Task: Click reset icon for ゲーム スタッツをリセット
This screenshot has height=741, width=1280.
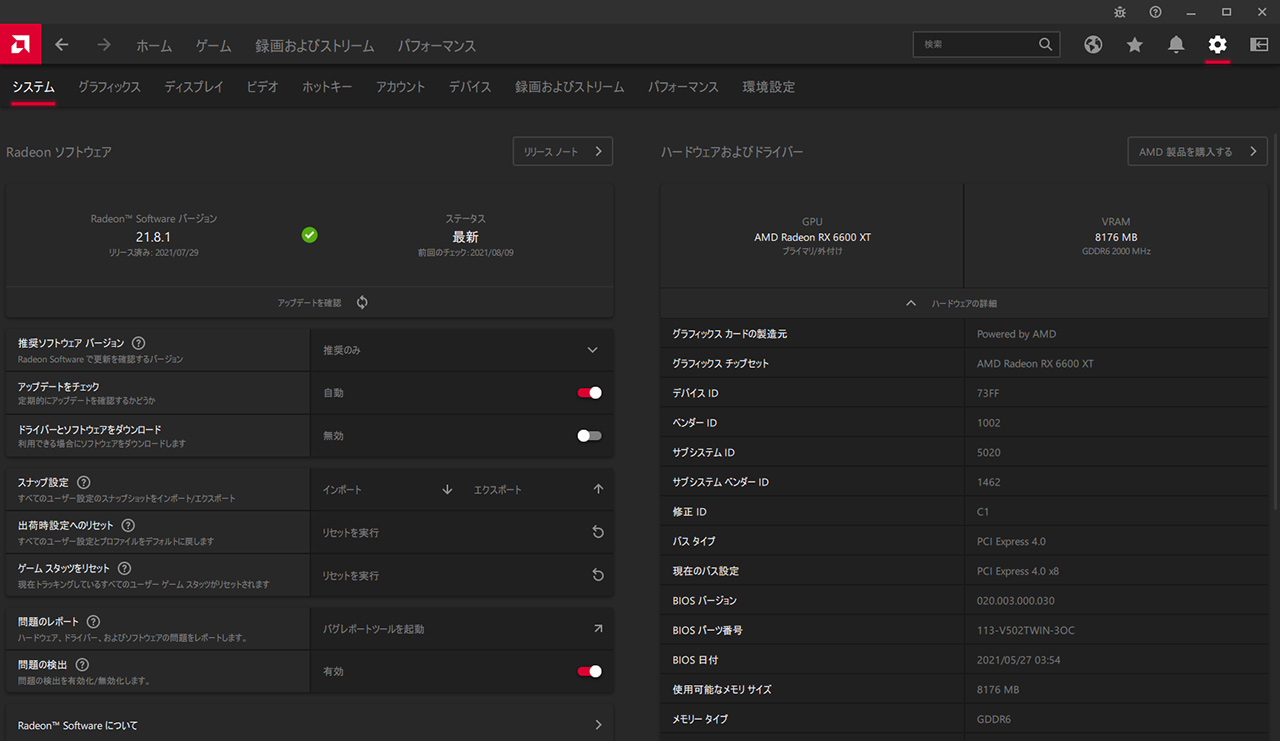Action: click(x=598, y=575)
